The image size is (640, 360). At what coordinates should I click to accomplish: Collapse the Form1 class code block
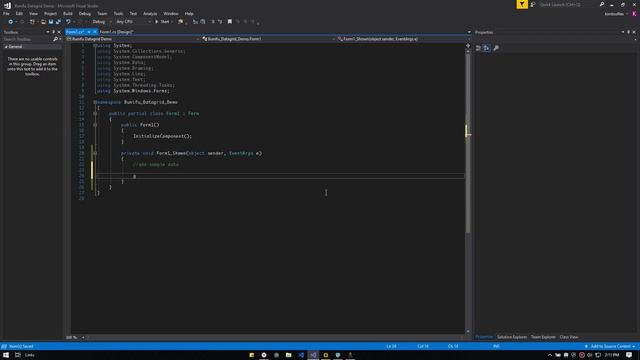click(x=95, y=114)
